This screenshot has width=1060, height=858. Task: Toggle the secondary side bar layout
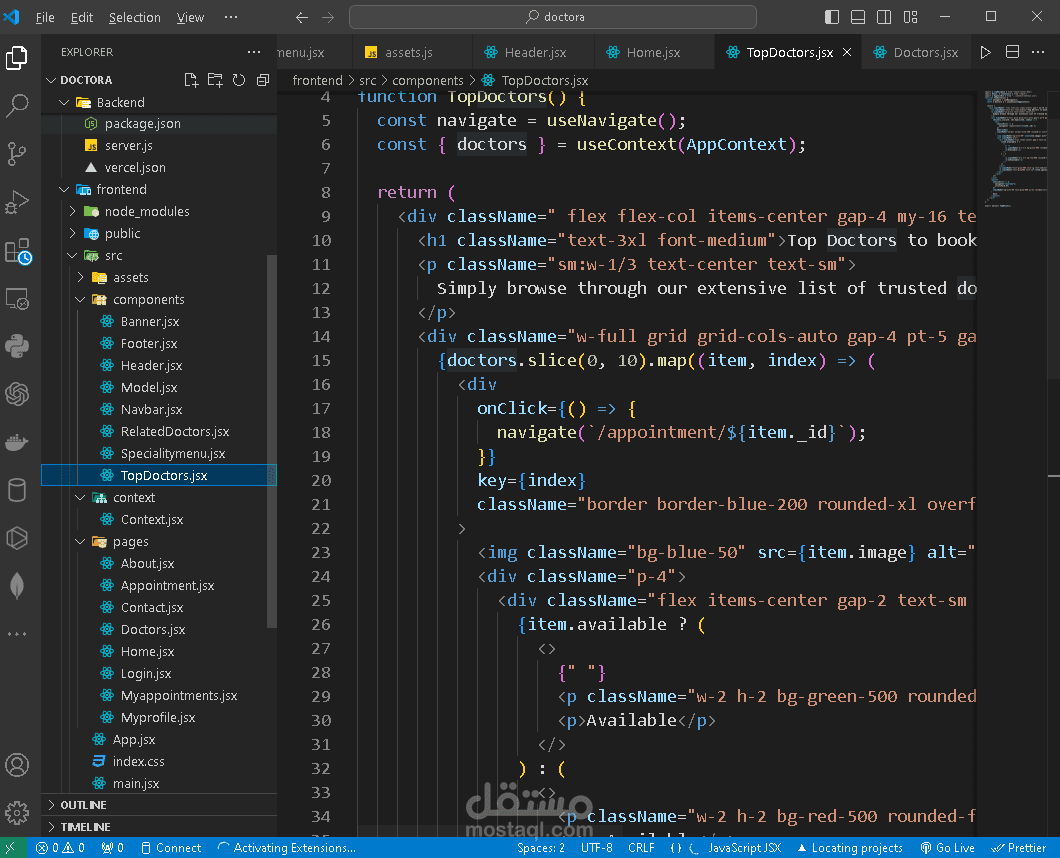[x=884, y=17]
